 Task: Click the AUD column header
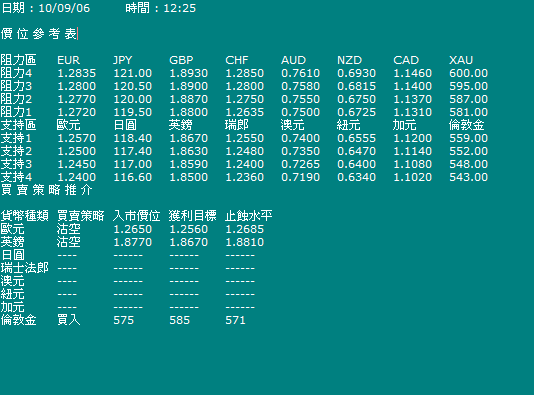pyautogui.click(x=294, y=60)
